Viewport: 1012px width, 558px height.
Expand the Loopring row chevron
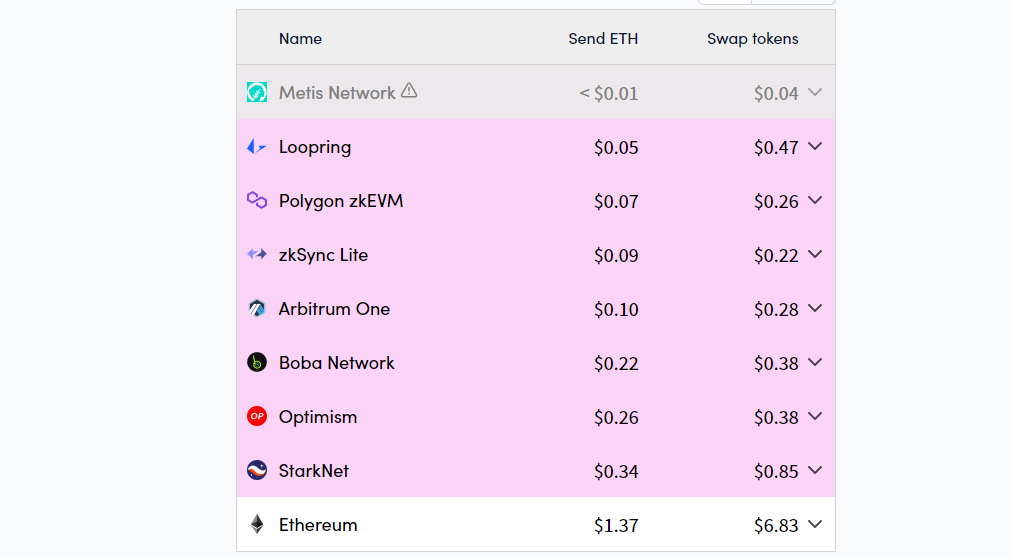click(815, 146)
